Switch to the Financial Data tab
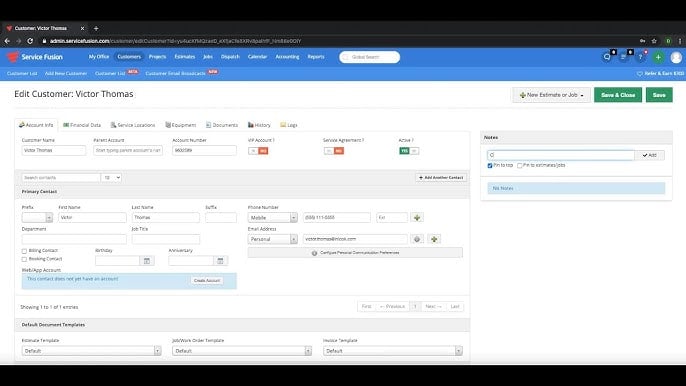The image size is (686, 386). tap(82, 125)
